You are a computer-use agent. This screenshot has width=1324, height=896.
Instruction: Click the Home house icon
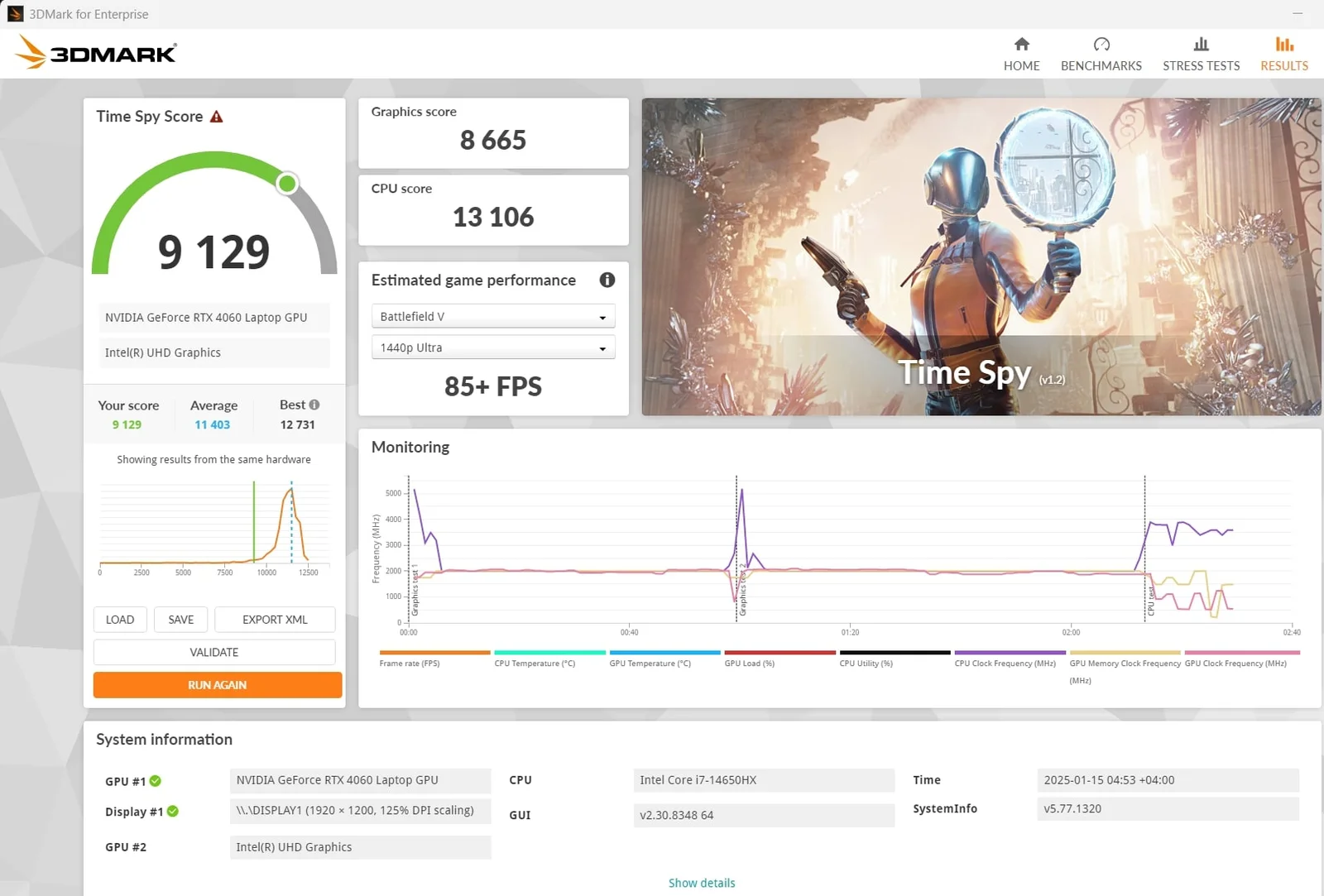1021,45
